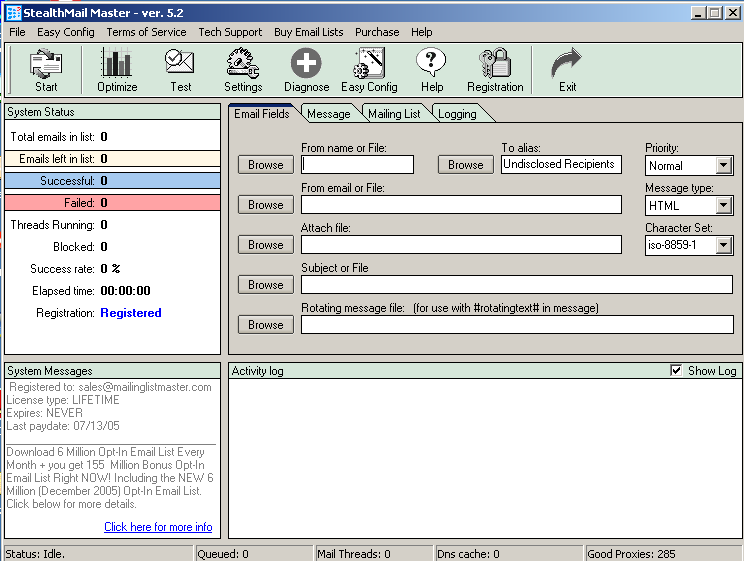Click the Help question mark icon
The height and width of the screenshot is (561, 744).
pos(431,71)
